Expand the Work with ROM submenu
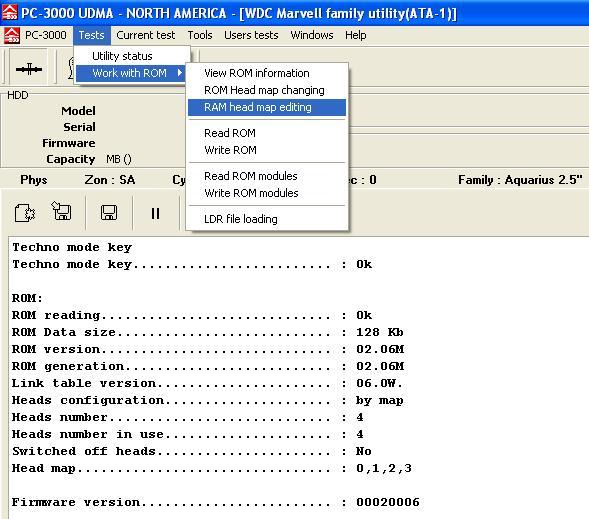 130,73
